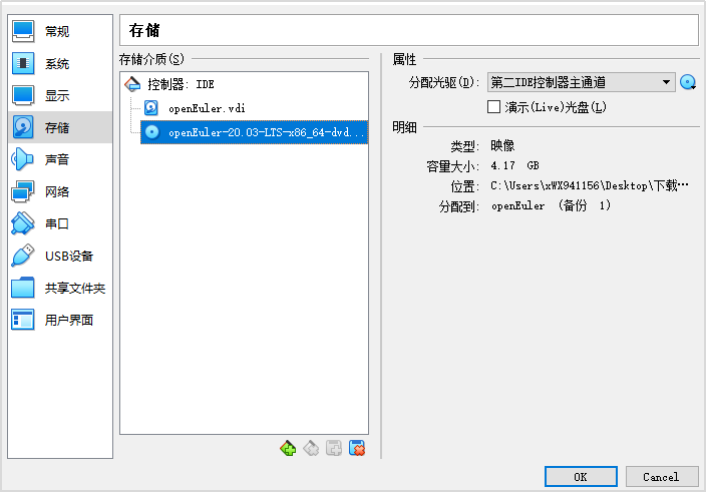Add a new storage controller
The image size is (706, 492).
(x=288, y=448)
